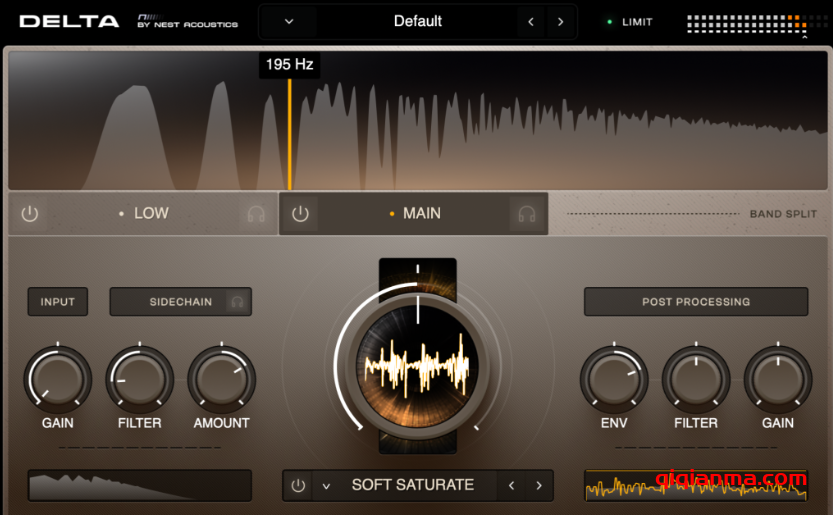
Task: Click the post processing FILTER knob
Action: pos(696,379)
